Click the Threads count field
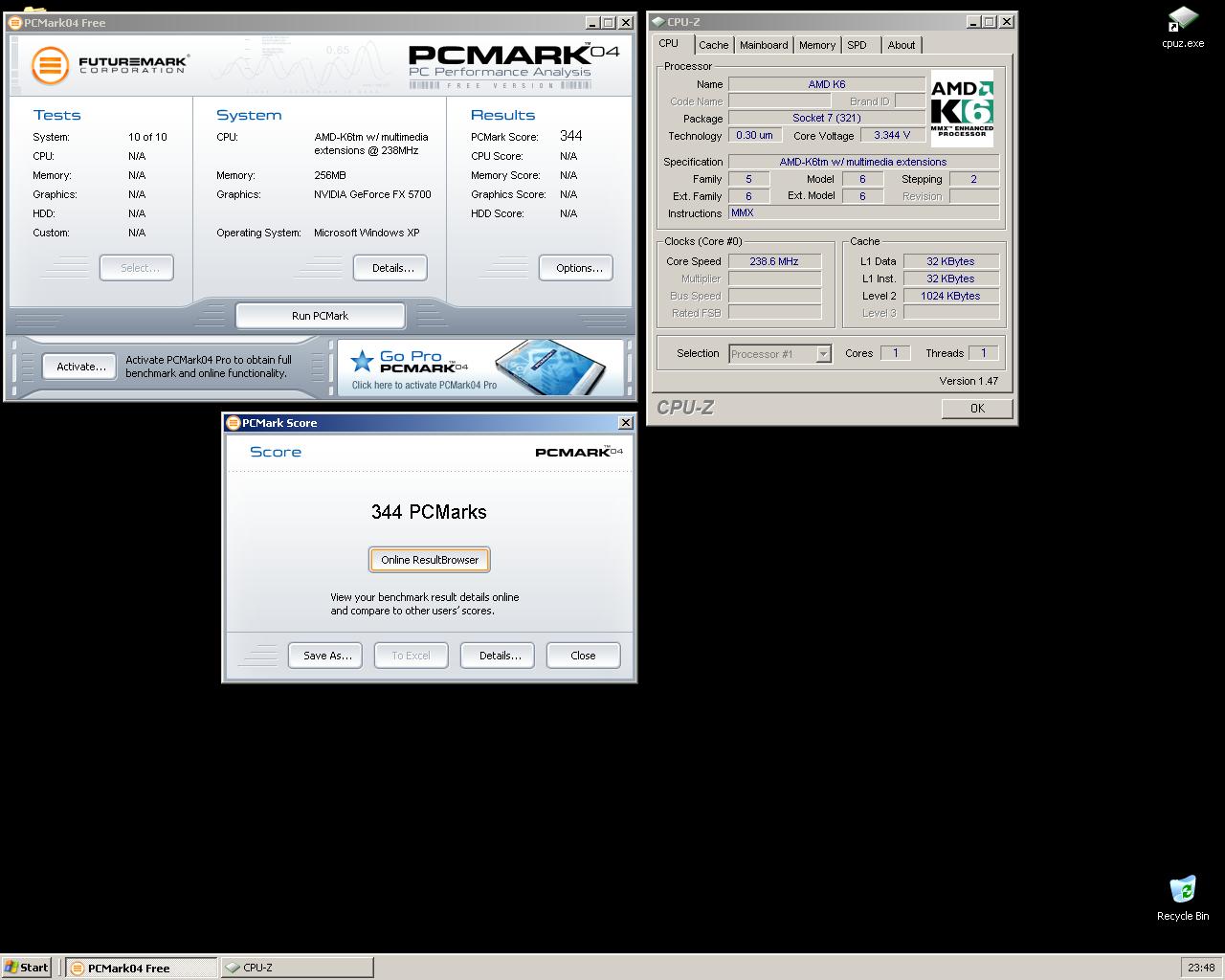Image resolution: width=1225 pixels, height=980 pixels. point(983,353)
